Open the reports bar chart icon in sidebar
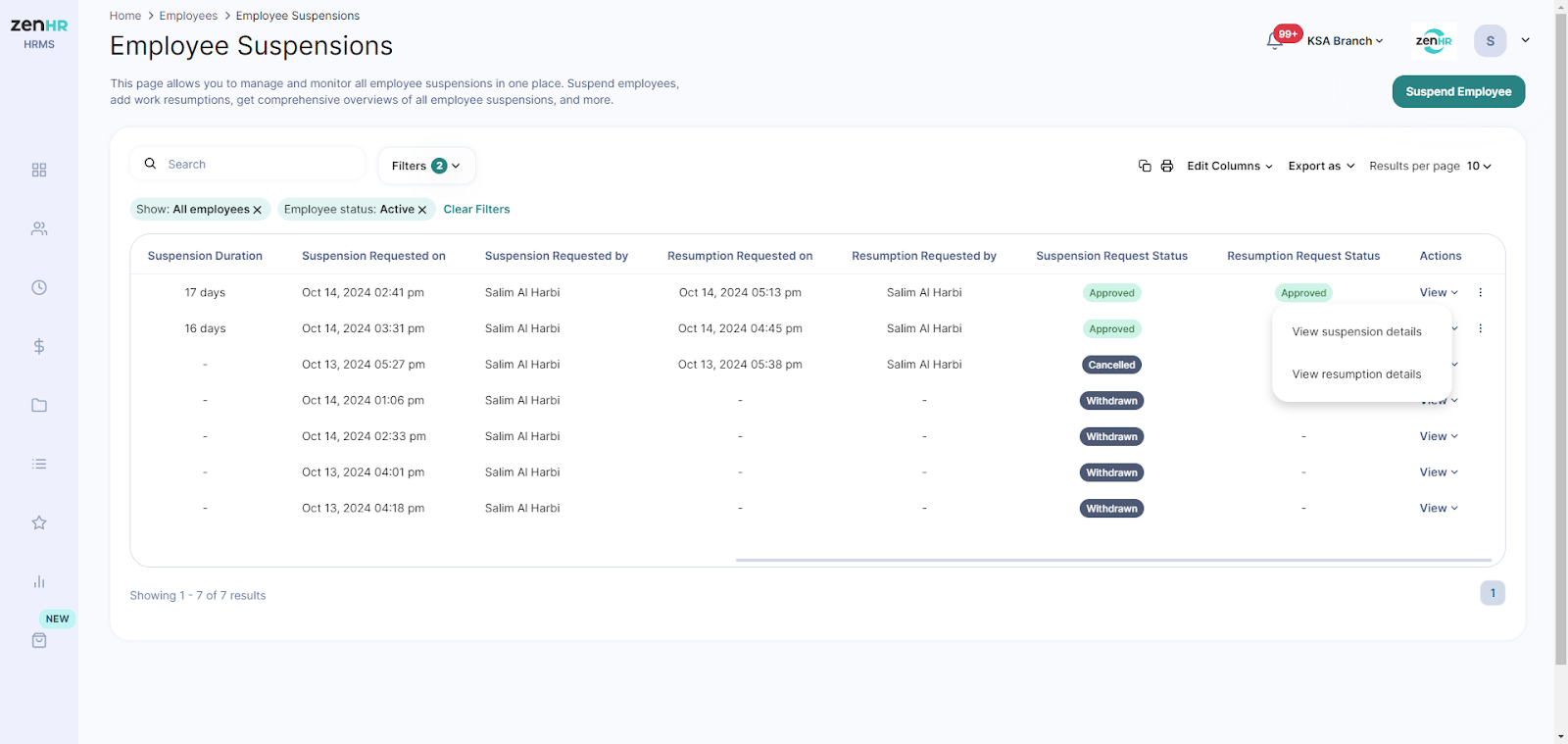The height and width of the screenshot is (744, 1568). coord(39,581)
